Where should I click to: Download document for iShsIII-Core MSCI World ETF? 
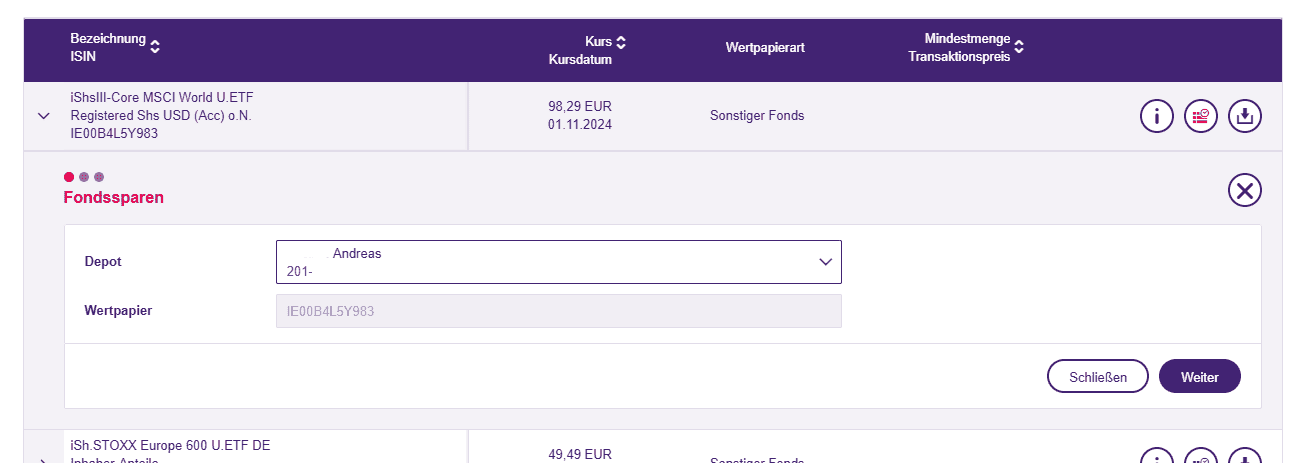pos(1244,116)
